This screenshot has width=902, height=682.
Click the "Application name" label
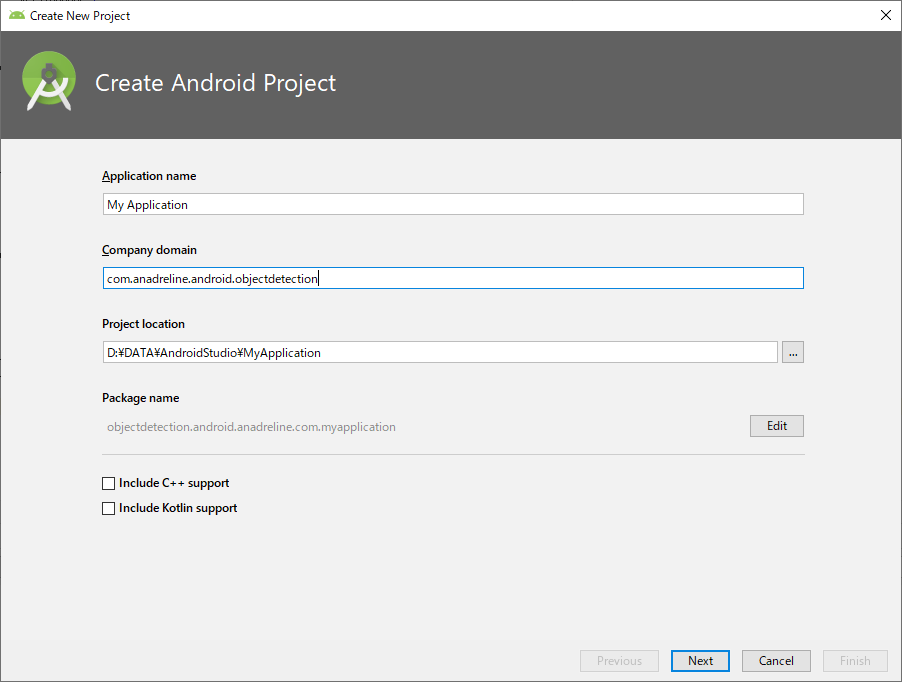coord(149,176)
